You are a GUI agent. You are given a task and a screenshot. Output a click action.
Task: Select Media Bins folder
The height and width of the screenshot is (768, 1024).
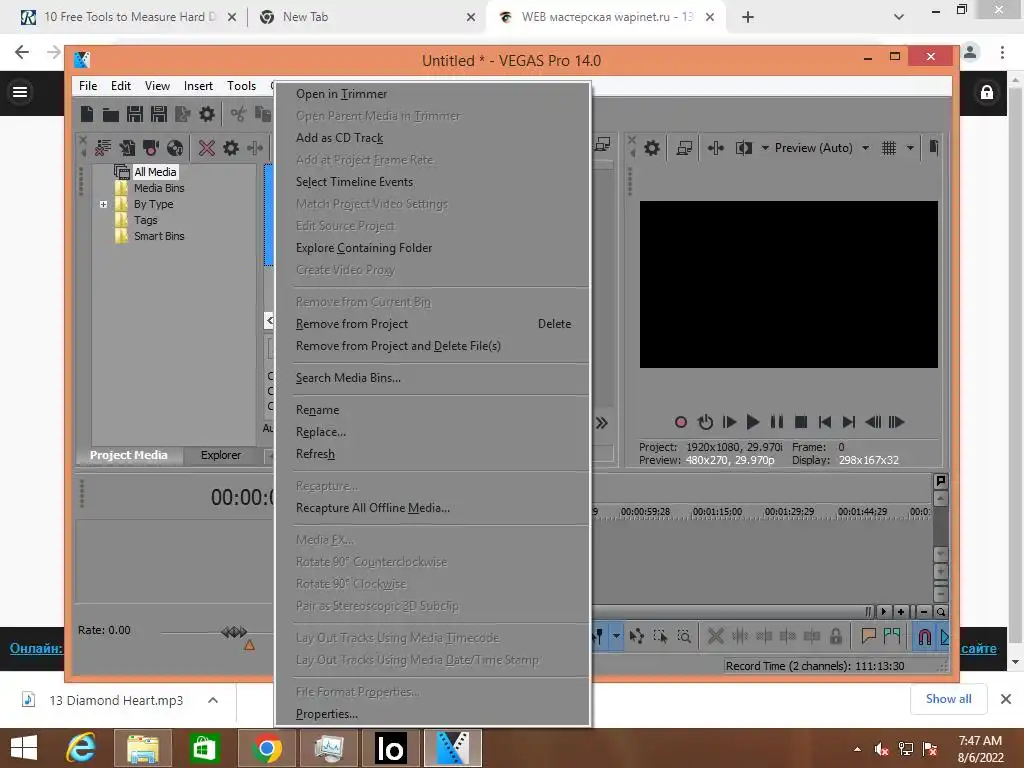pos(159,188)
